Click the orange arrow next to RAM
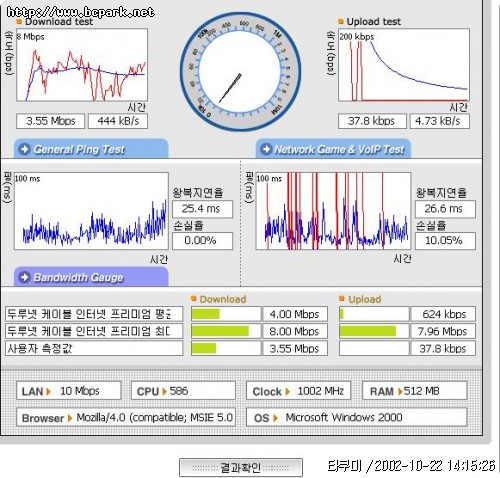The width and height of the screenshot is (500, 478). [400, 391]
